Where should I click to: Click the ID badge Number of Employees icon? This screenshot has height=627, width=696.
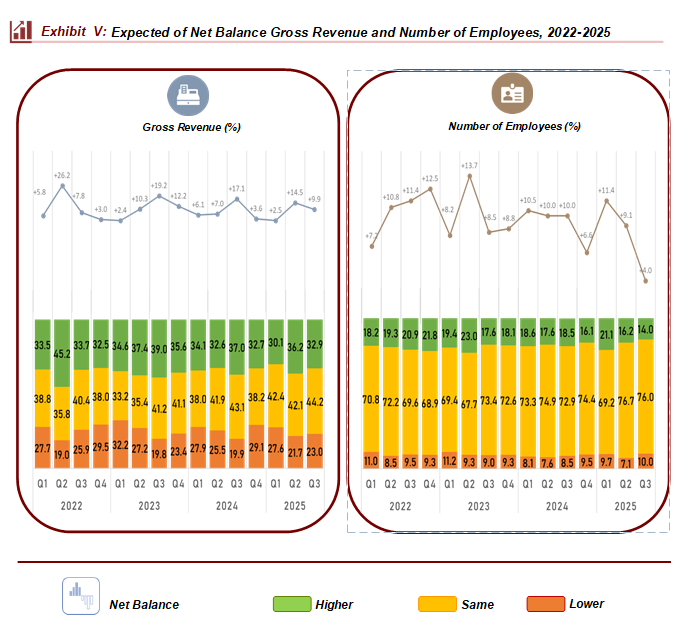click(x=512, y=96)
